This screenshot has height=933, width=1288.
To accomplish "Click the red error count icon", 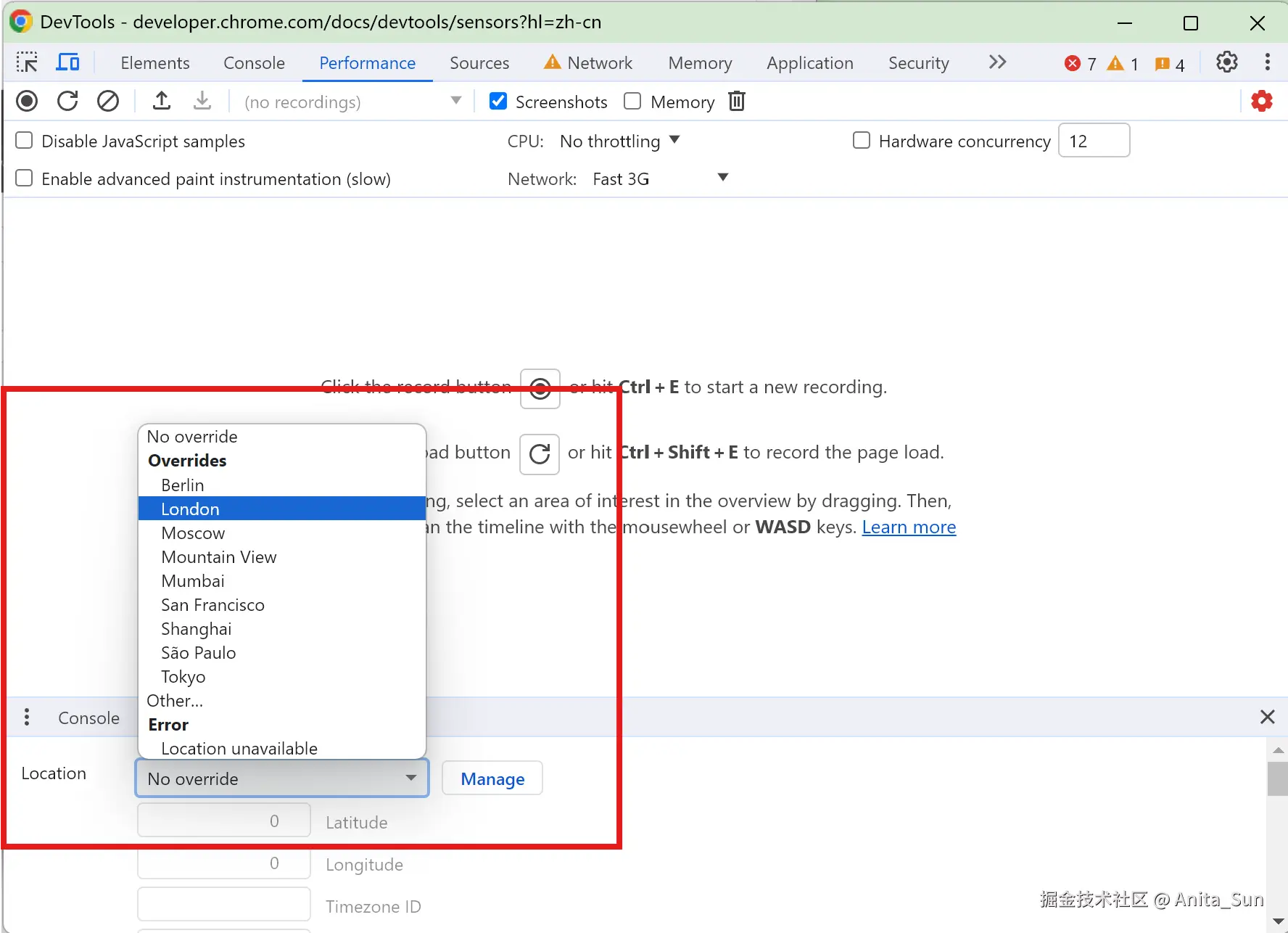I will 1073,64.
